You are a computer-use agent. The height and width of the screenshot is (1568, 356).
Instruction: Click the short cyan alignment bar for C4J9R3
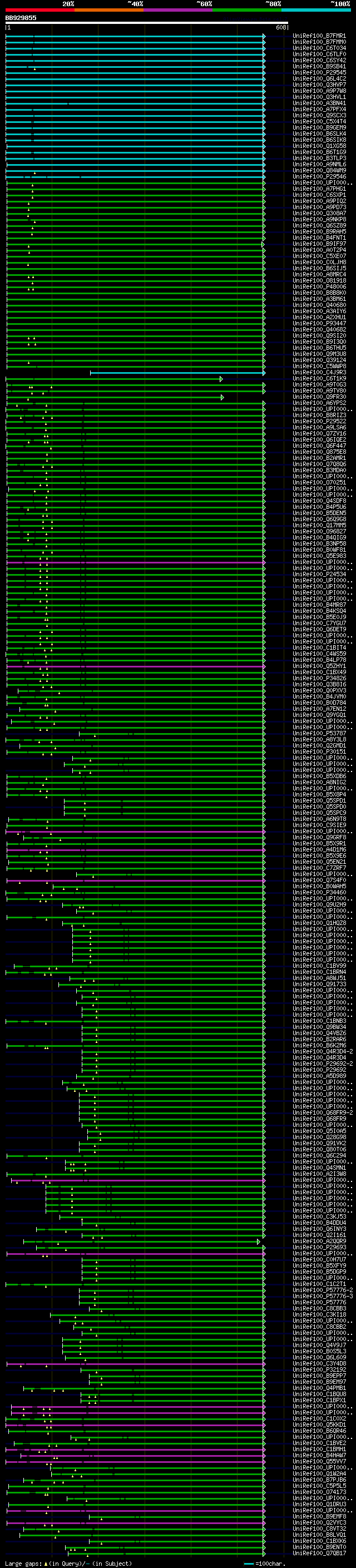177,373
